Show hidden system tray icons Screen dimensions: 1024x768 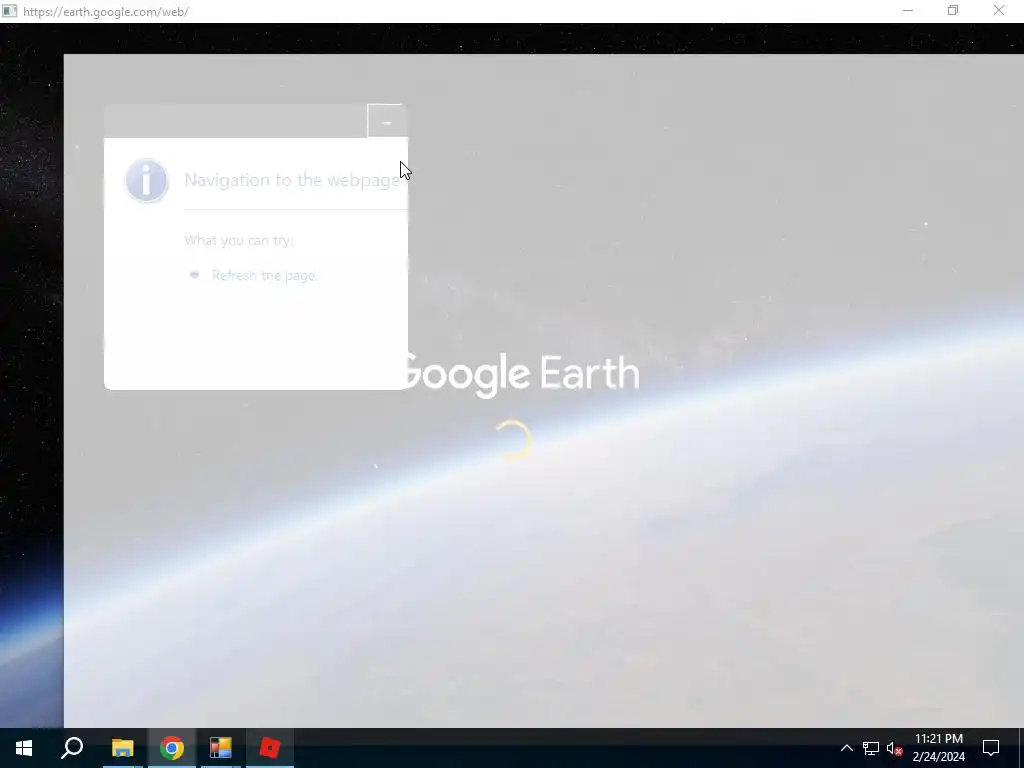(x=846, y=748)
